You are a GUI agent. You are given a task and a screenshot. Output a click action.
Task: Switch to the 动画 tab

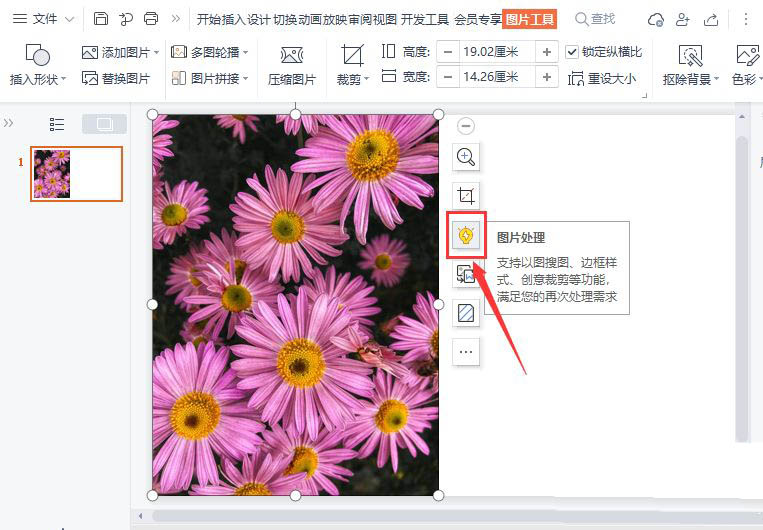click(x=309, y=19)
